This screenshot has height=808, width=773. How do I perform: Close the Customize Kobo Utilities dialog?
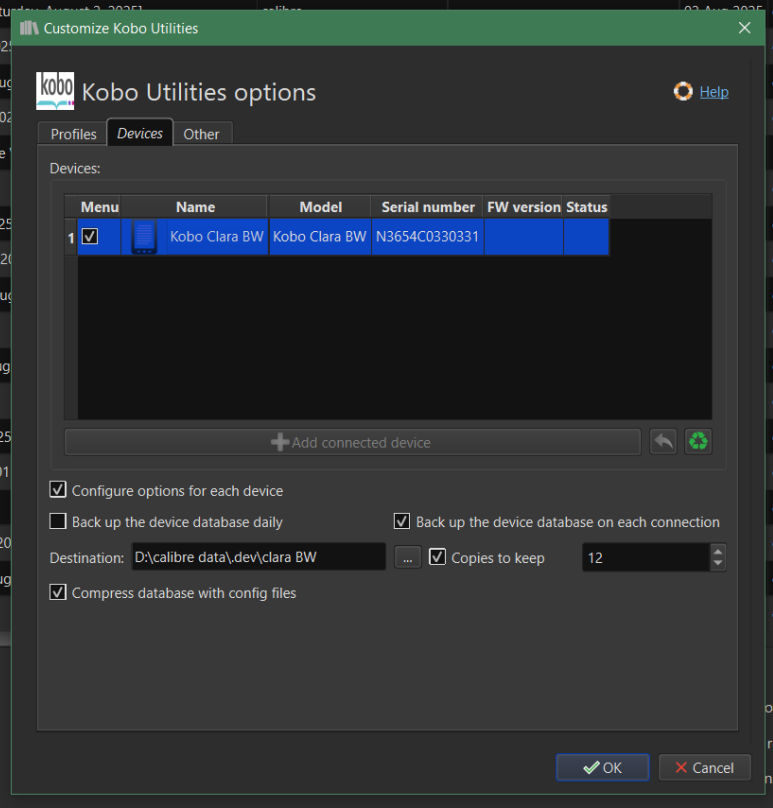[x=744, y=28]
